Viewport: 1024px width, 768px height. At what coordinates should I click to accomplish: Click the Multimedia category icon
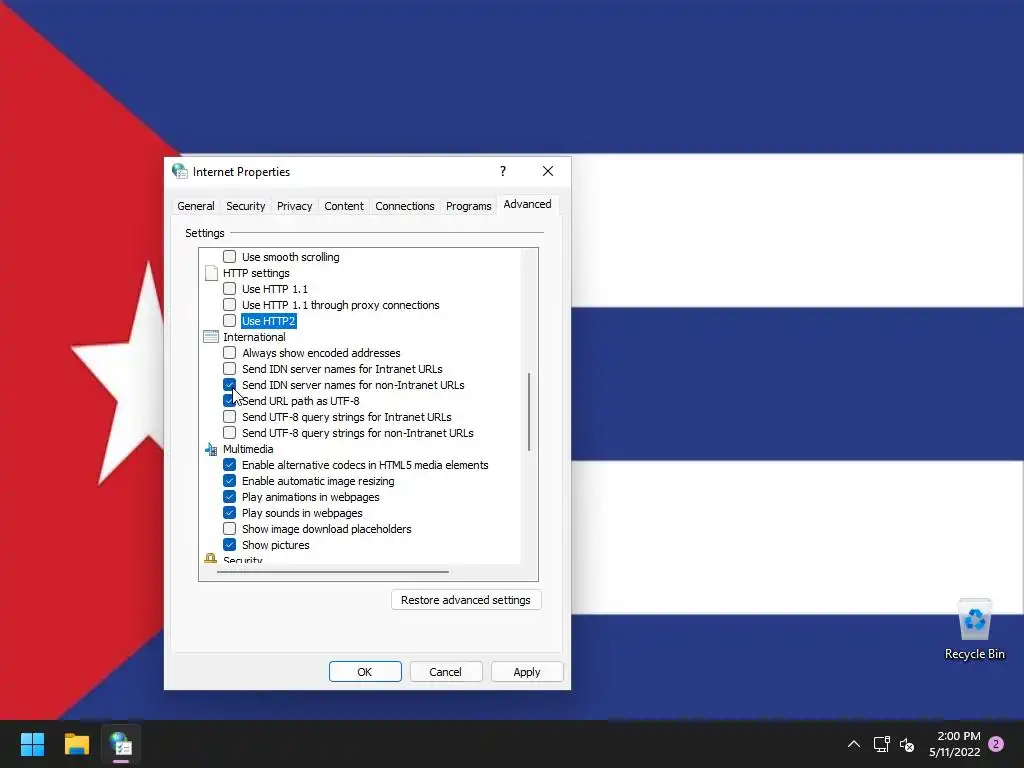[x=211, y=449]
